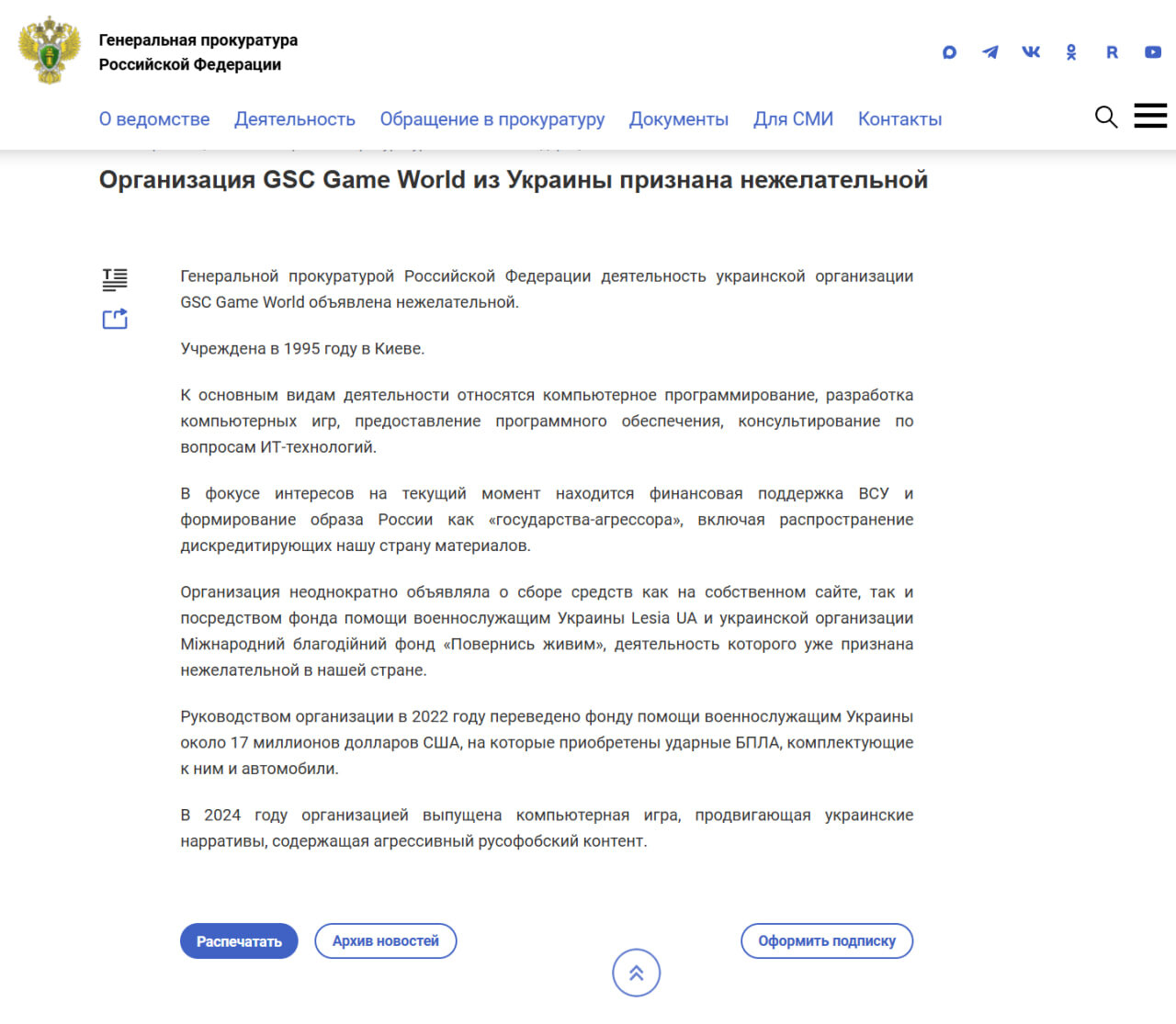The image size is (1176, 1024).
Task: Click the paragraph starting "В фокусе интересов"
Action: click(547, 520)
